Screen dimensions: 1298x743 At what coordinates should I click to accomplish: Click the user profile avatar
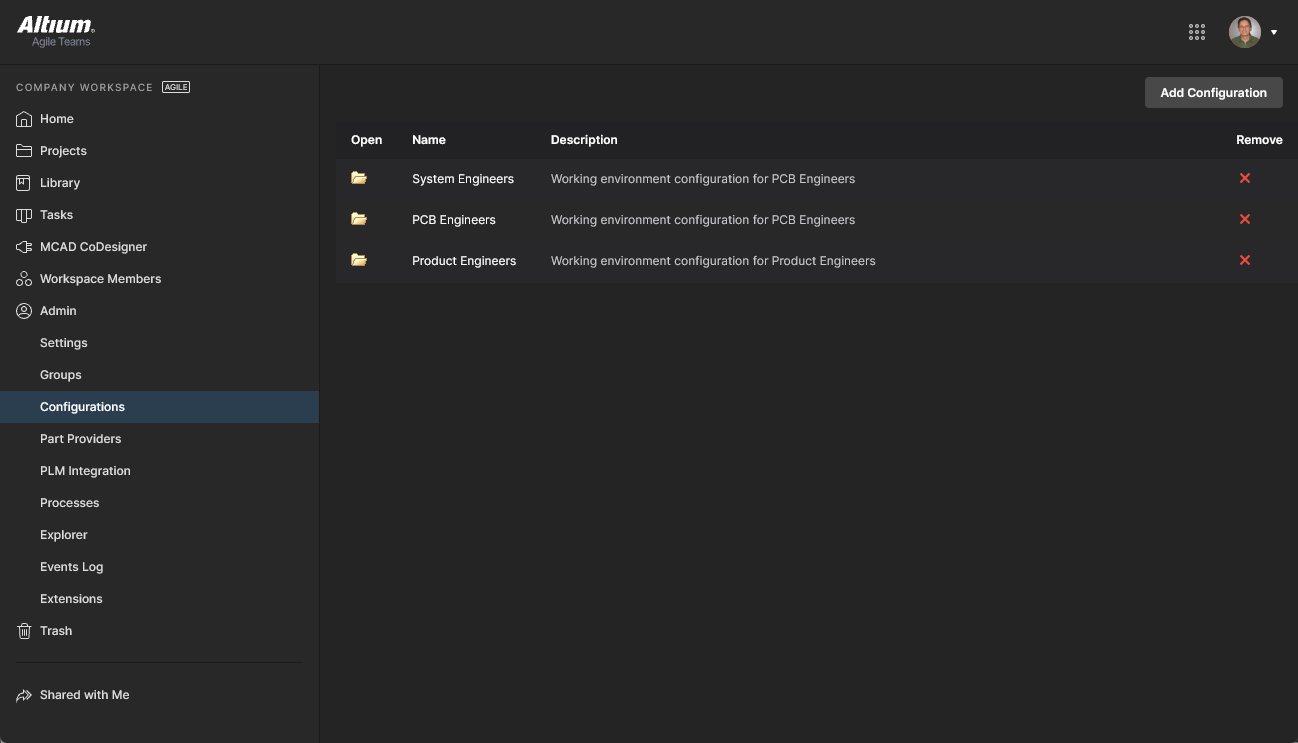coord(1244,32)
